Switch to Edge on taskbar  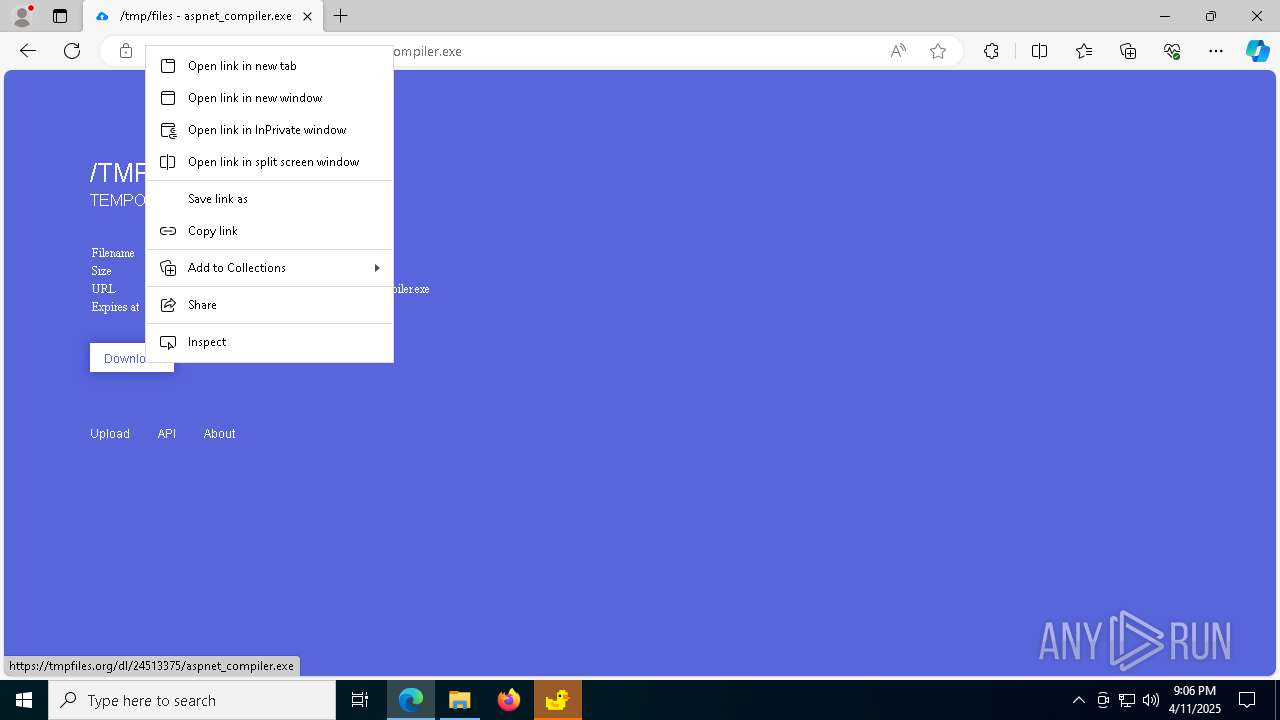coord(411,700)
